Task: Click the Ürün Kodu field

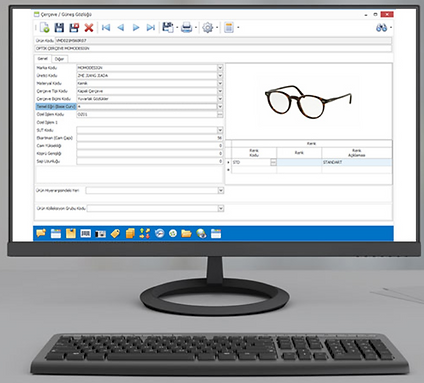Action: click(x=223, y=40)
